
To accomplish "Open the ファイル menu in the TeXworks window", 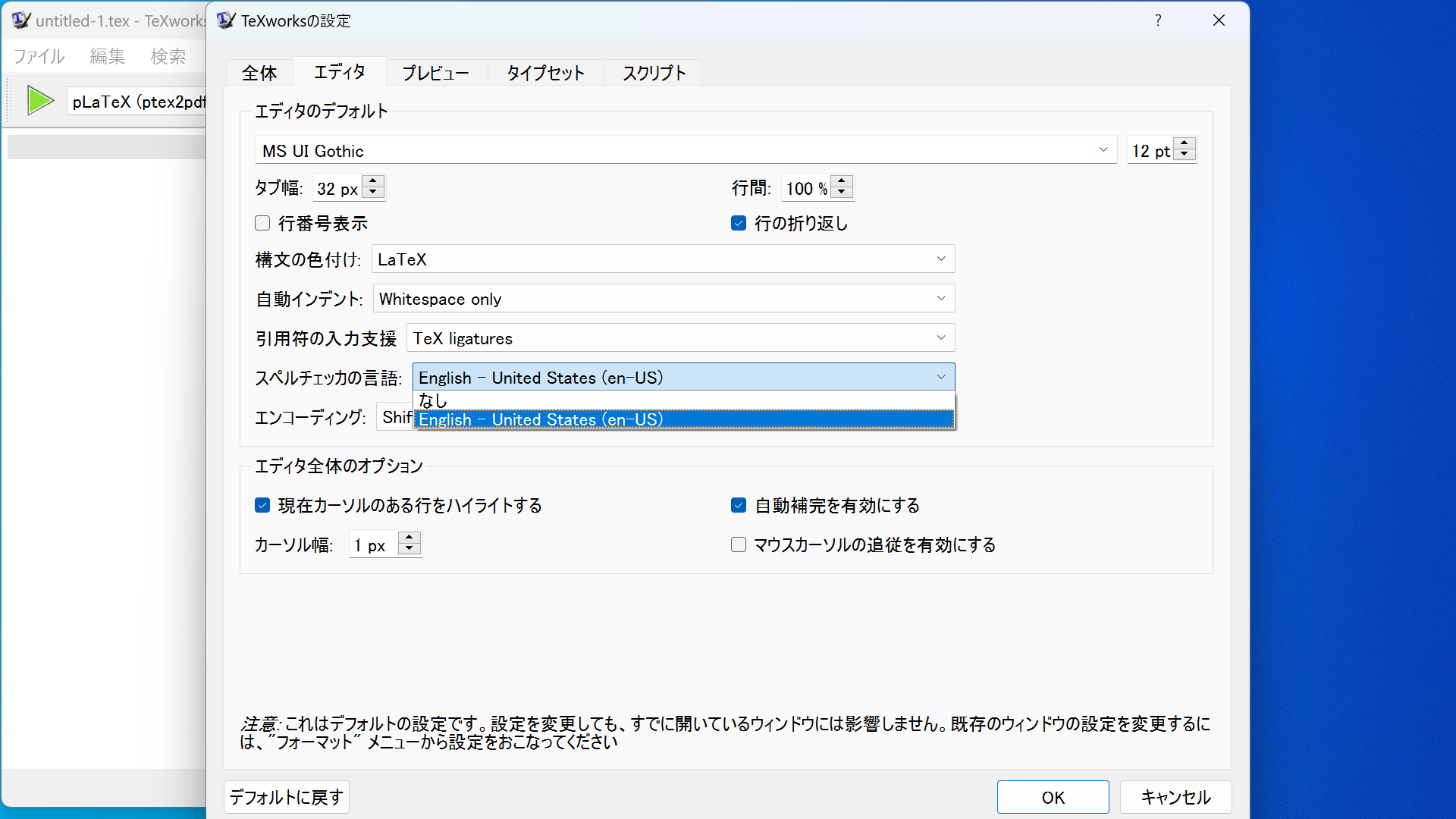I will coord(39,56).
